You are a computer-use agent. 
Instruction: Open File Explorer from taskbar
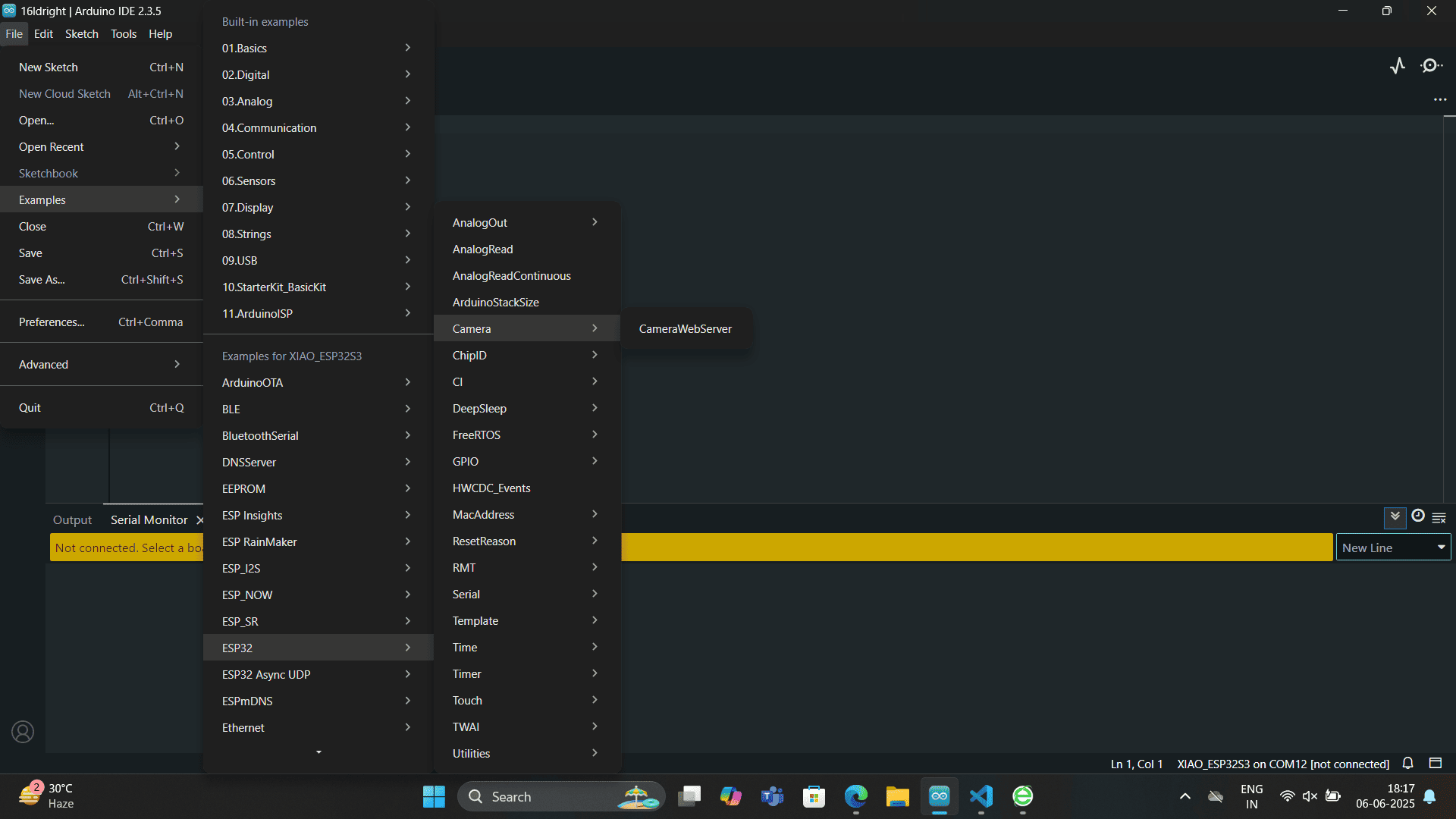click(x=897, y=796)
